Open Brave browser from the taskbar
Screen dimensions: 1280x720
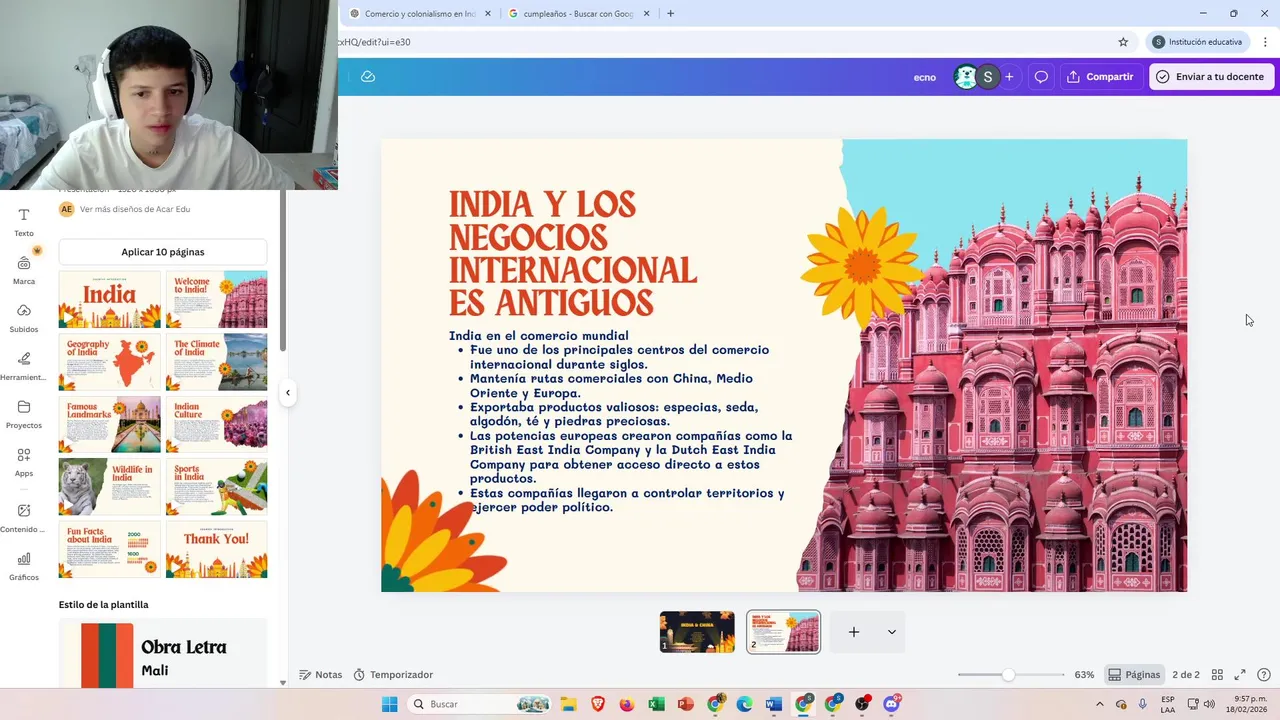pos(598,704)
